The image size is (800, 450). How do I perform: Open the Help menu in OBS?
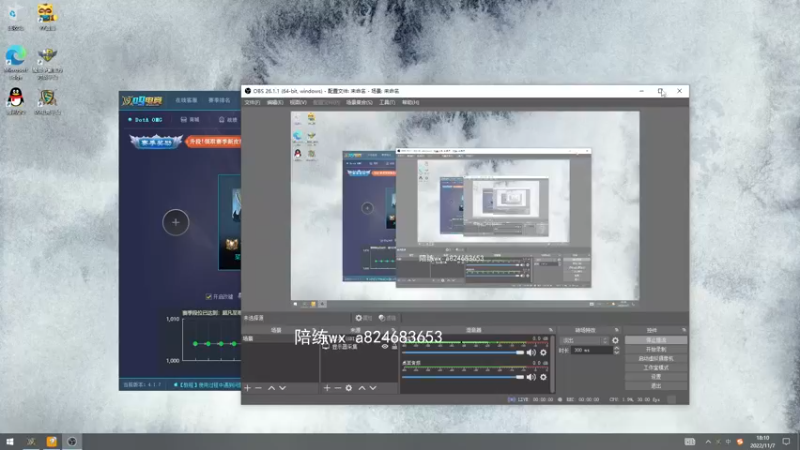click(410, 103)
